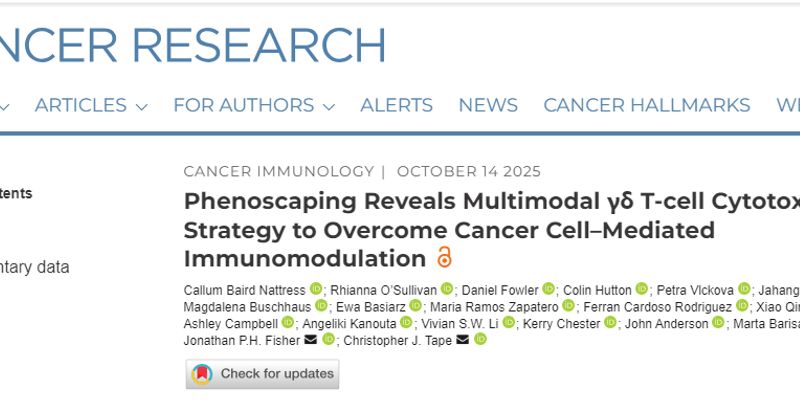This screenshot has height=400, width=800.
Task: Open the Cancer Immunology category link
Action: coord(277,171)
